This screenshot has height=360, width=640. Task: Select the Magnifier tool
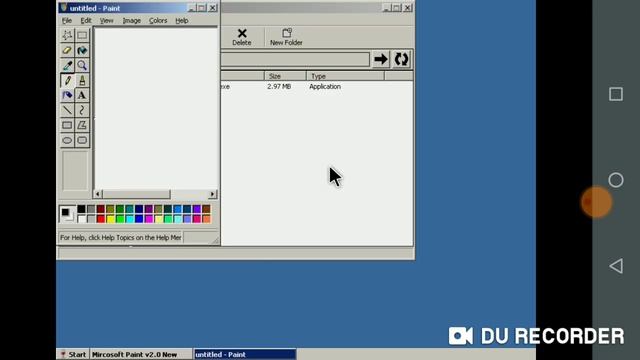[x=82, y=65]
